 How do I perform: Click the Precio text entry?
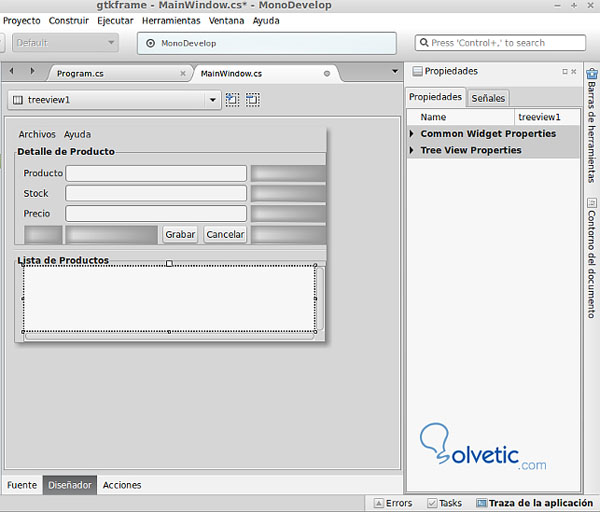click(x=156, y=214)
